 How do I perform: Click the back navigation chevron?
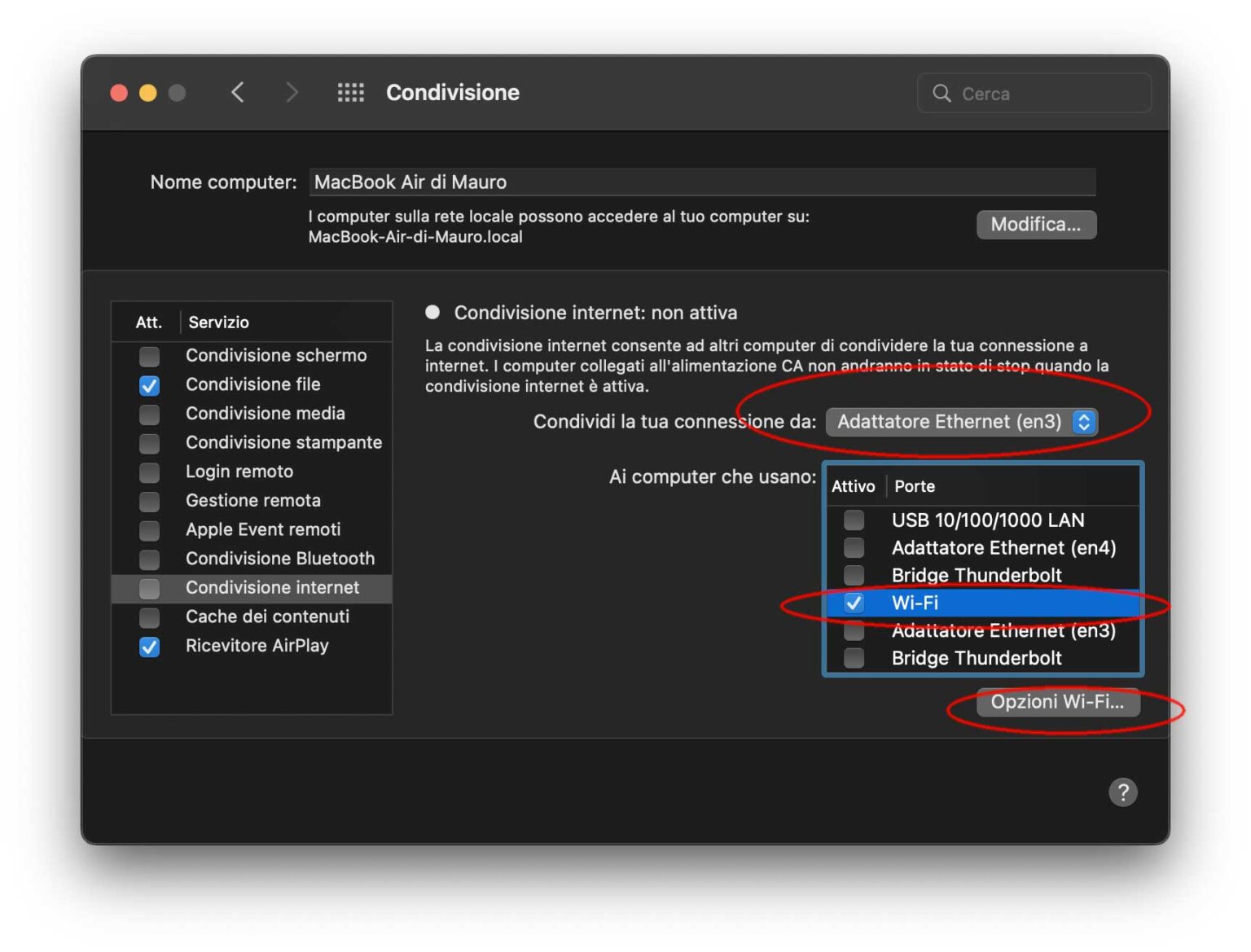click(x=237, y=92)
